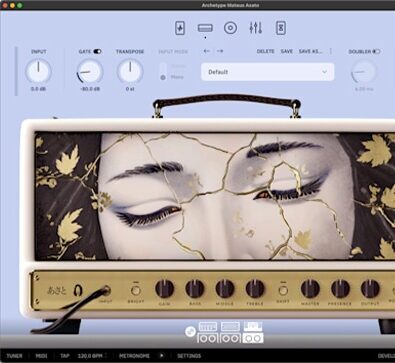Open the three-dot preset options menu
This screenshot has height=363, width=395.
331,51
